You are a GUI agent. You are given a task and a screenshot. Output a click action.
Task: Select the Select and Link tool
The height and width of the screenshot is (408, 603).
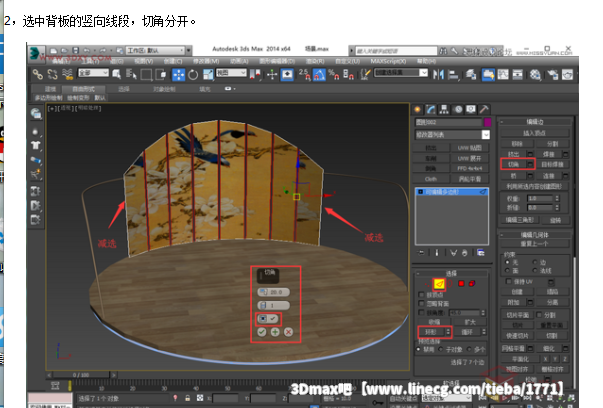point(38,74)
